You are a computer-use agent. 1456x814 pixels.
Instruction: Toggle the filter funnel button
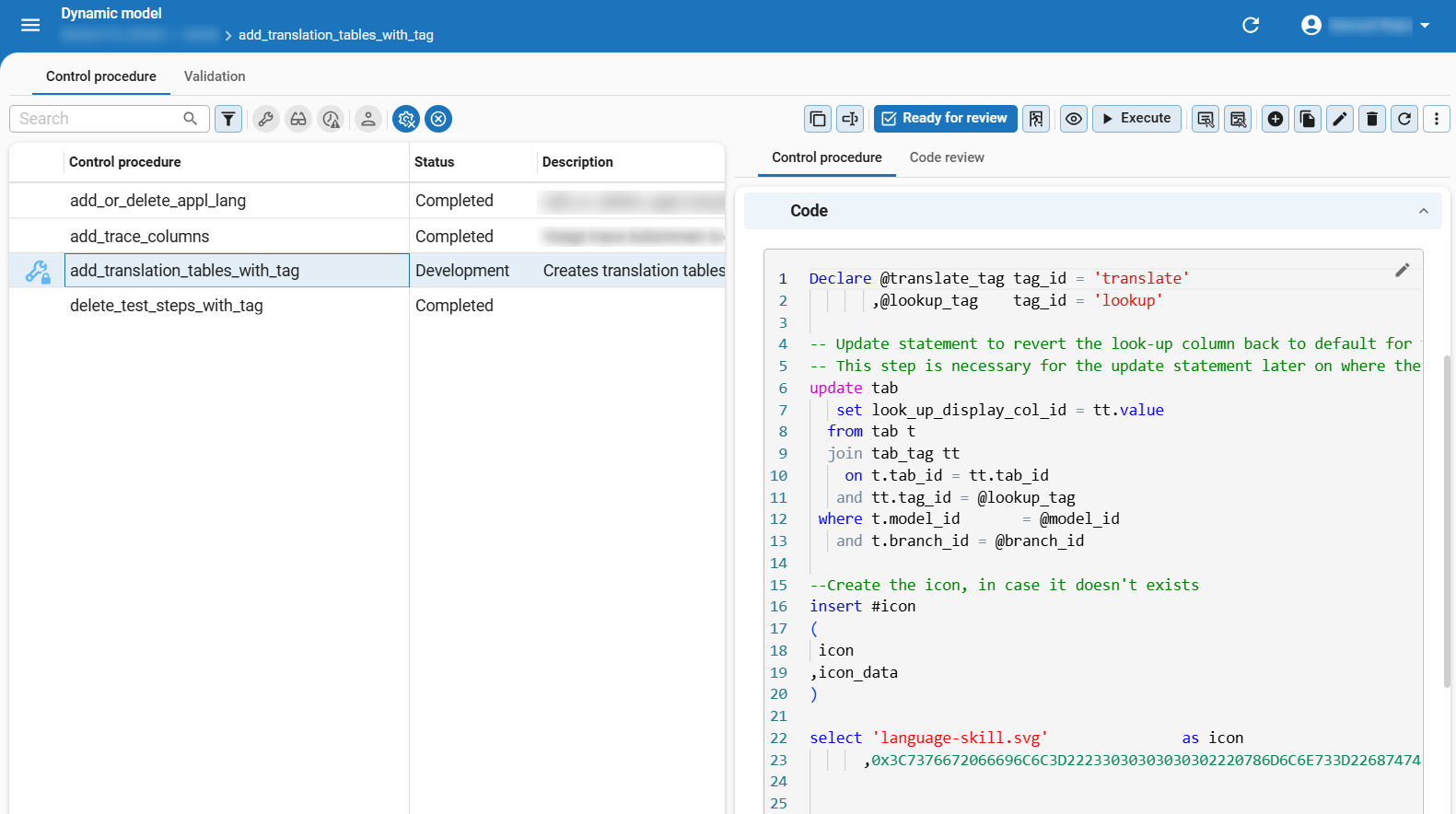click(x=228, y=119)
